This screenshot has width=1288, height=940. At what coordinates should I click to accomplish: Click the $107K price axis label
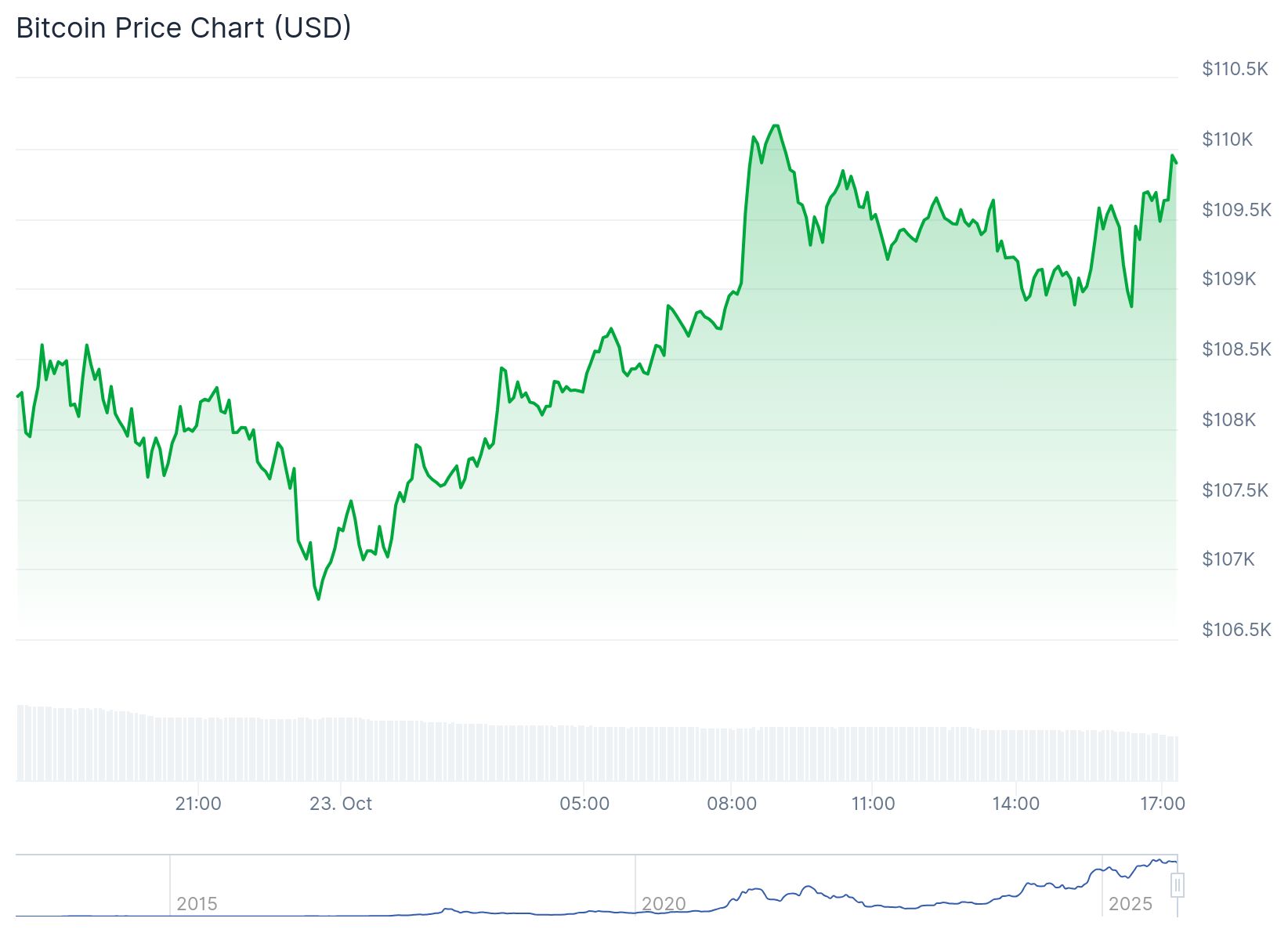(x=1228, y=559)
